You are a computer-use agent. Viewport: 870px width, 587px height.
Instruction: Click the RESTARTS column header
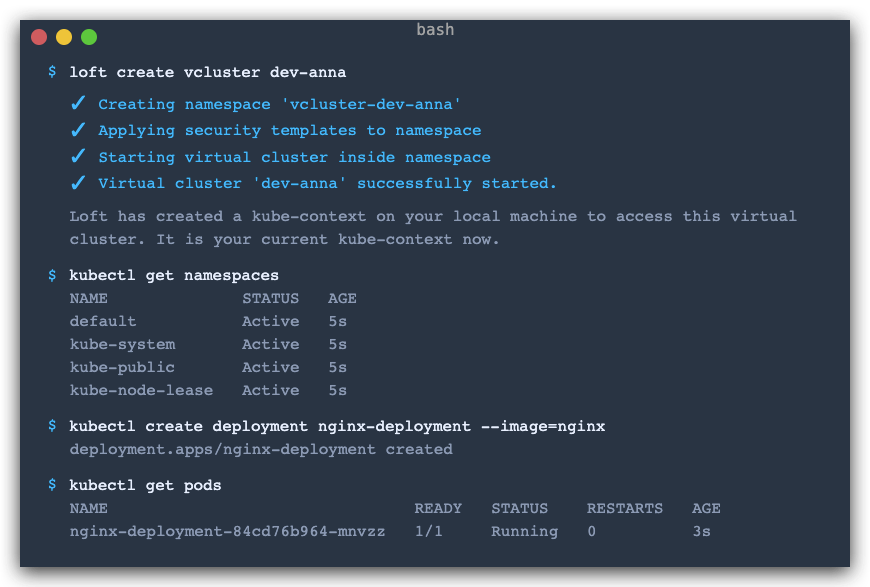pyautogui.click(x=625, y=508)
